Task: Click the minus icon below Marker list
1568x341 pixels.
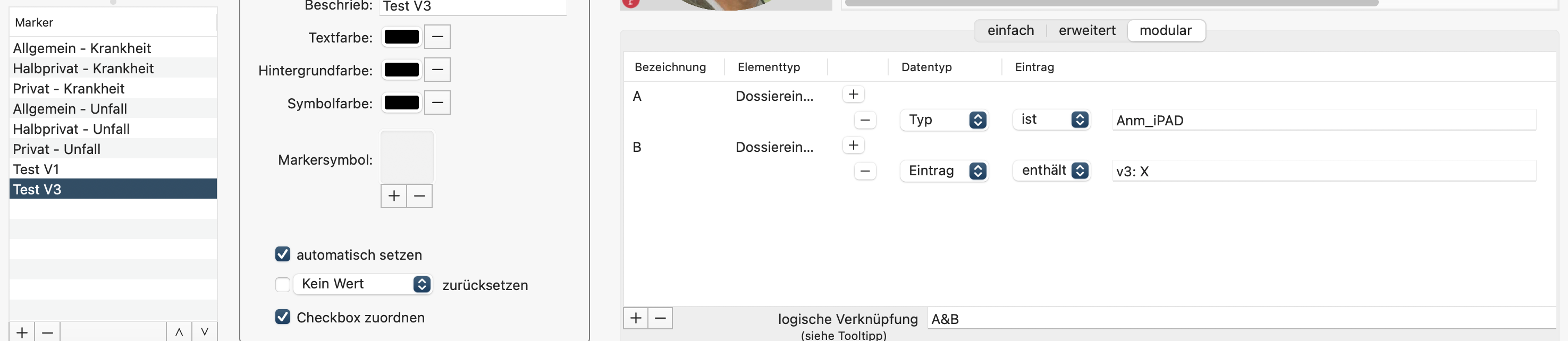Action: 47,332
